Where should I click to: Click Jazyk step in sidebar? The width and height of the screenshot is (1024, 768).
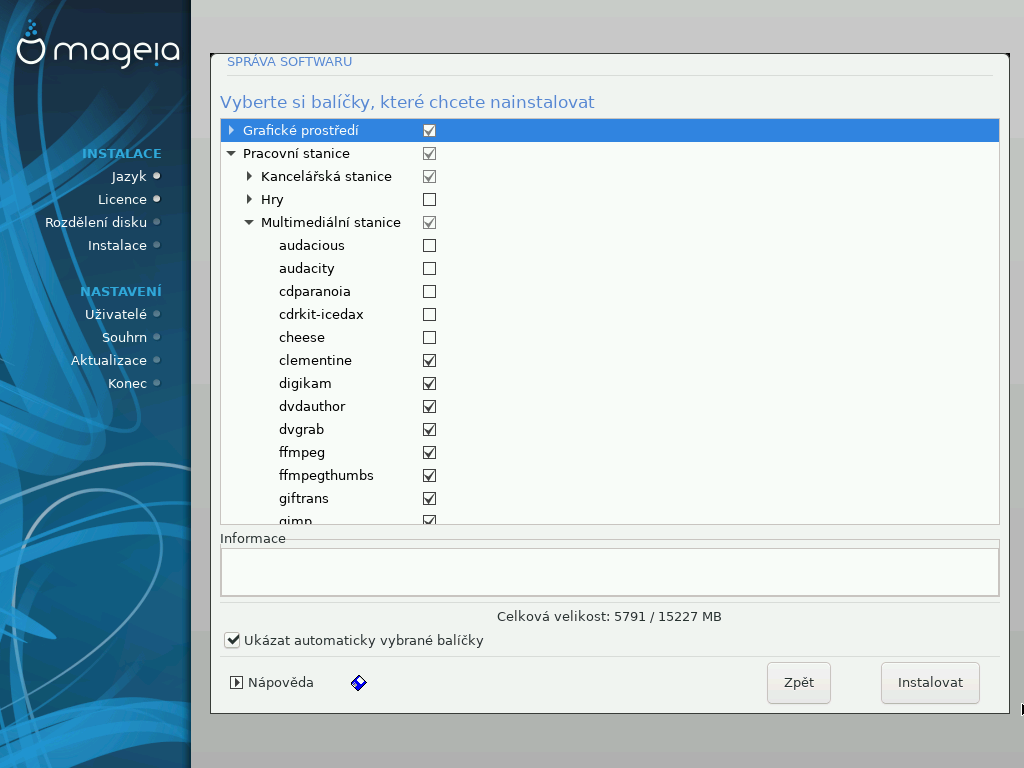click(129, 176)
